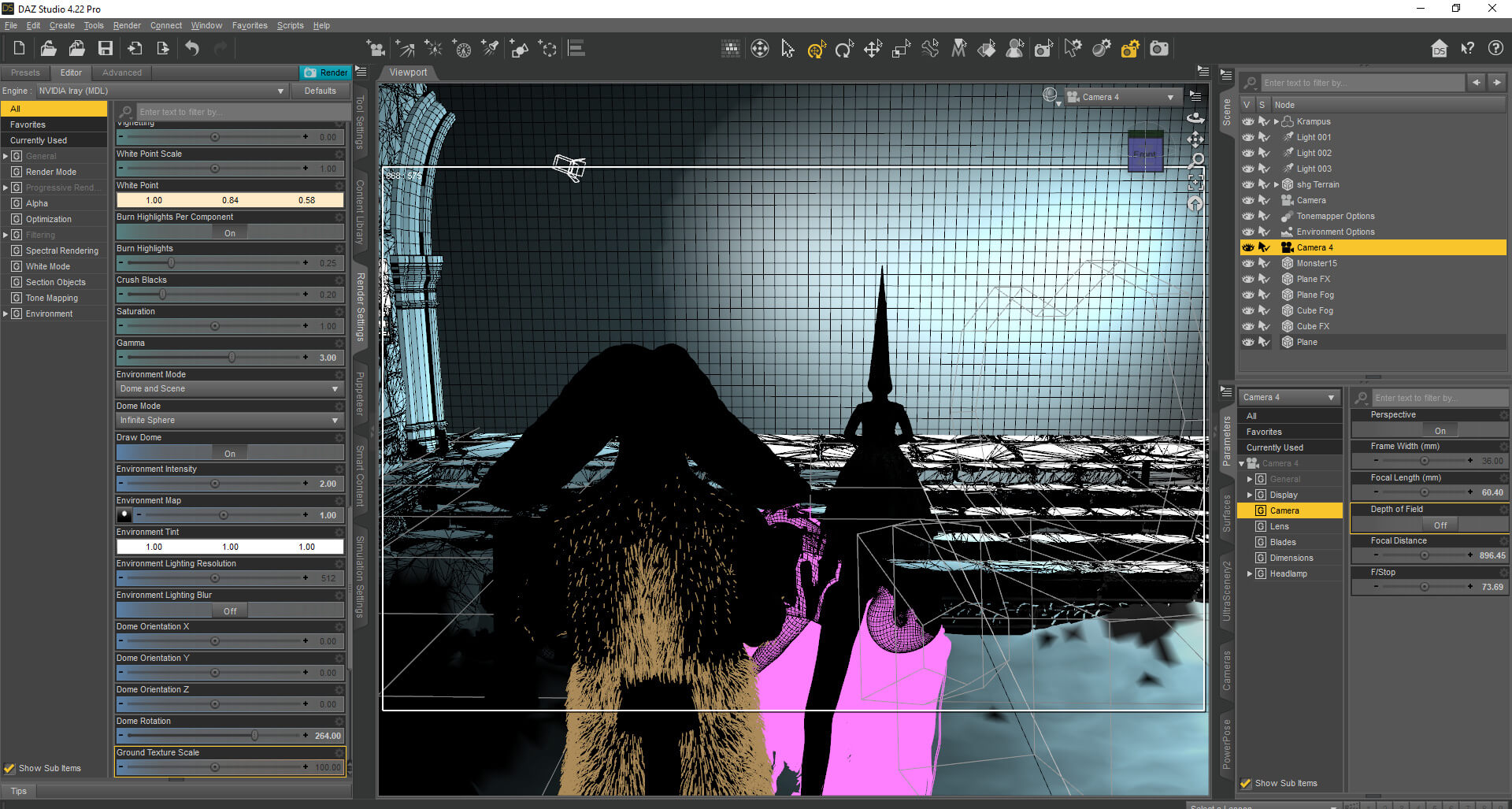The height and width of the screenshot is (809, 1512).
Task: Open the viewport Camera 4 view selector
Action: point(1123,97)
